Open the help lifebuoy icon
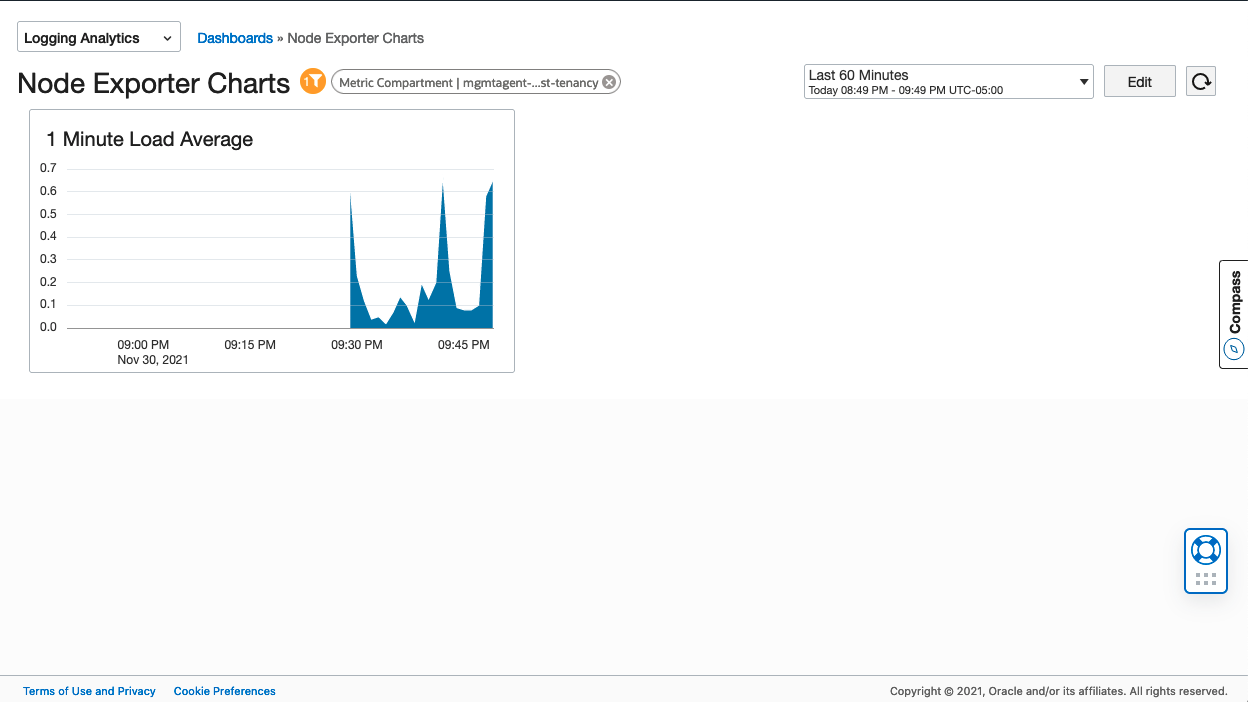Viewport: 1248px width, 702px height. point(1206,550)
